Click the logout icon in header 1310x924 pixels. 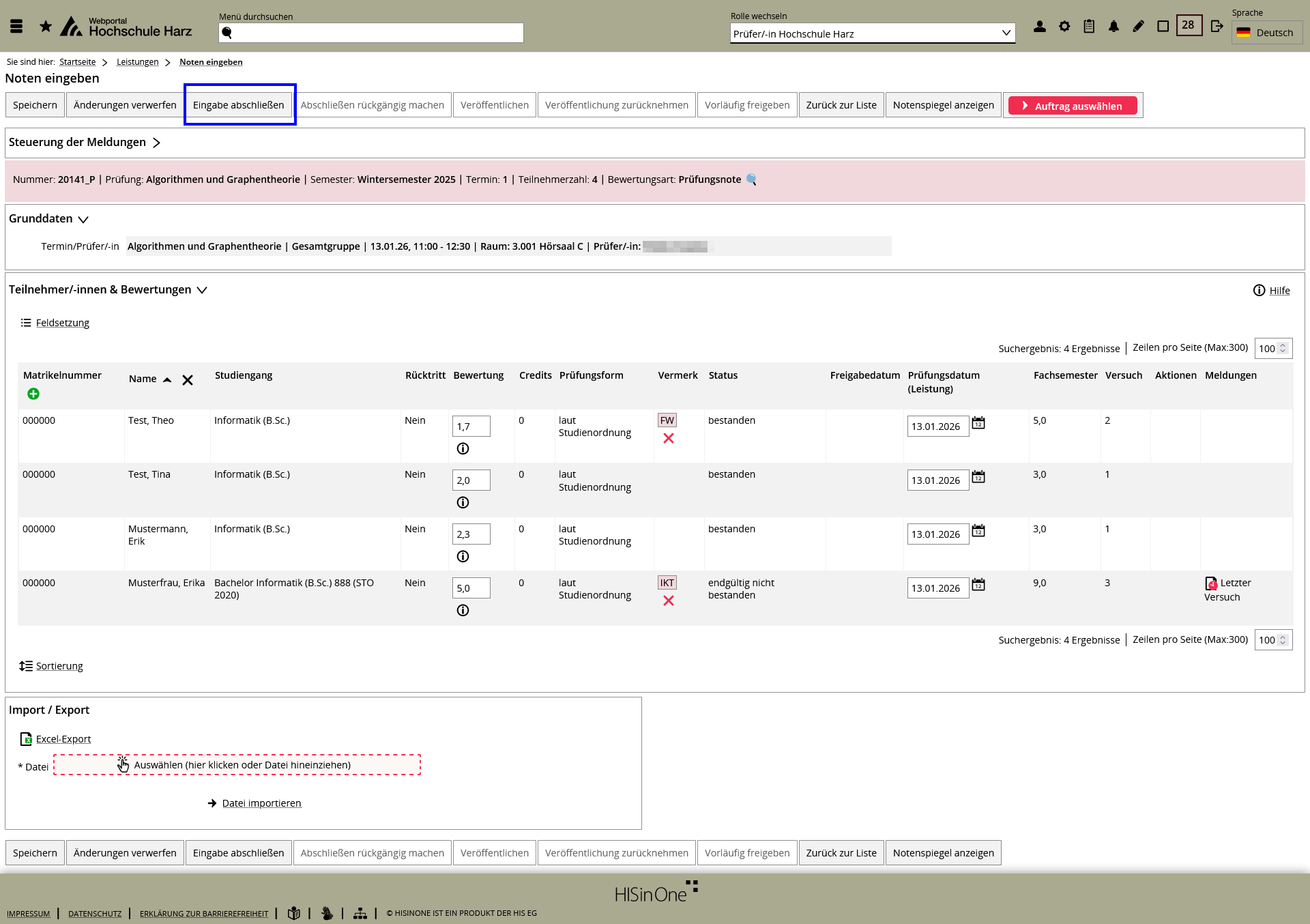click(1217, 27)
